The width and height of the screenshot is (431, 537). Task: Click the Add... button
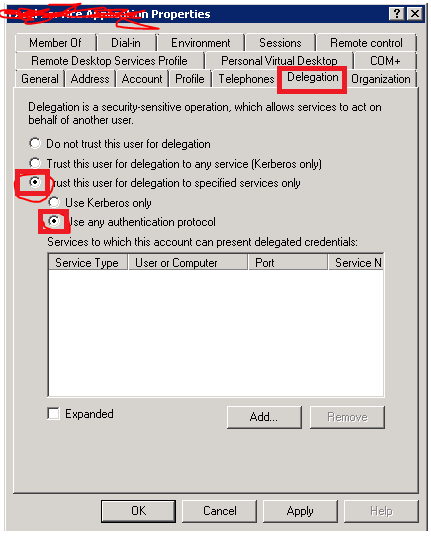click(x=264, y=417)
